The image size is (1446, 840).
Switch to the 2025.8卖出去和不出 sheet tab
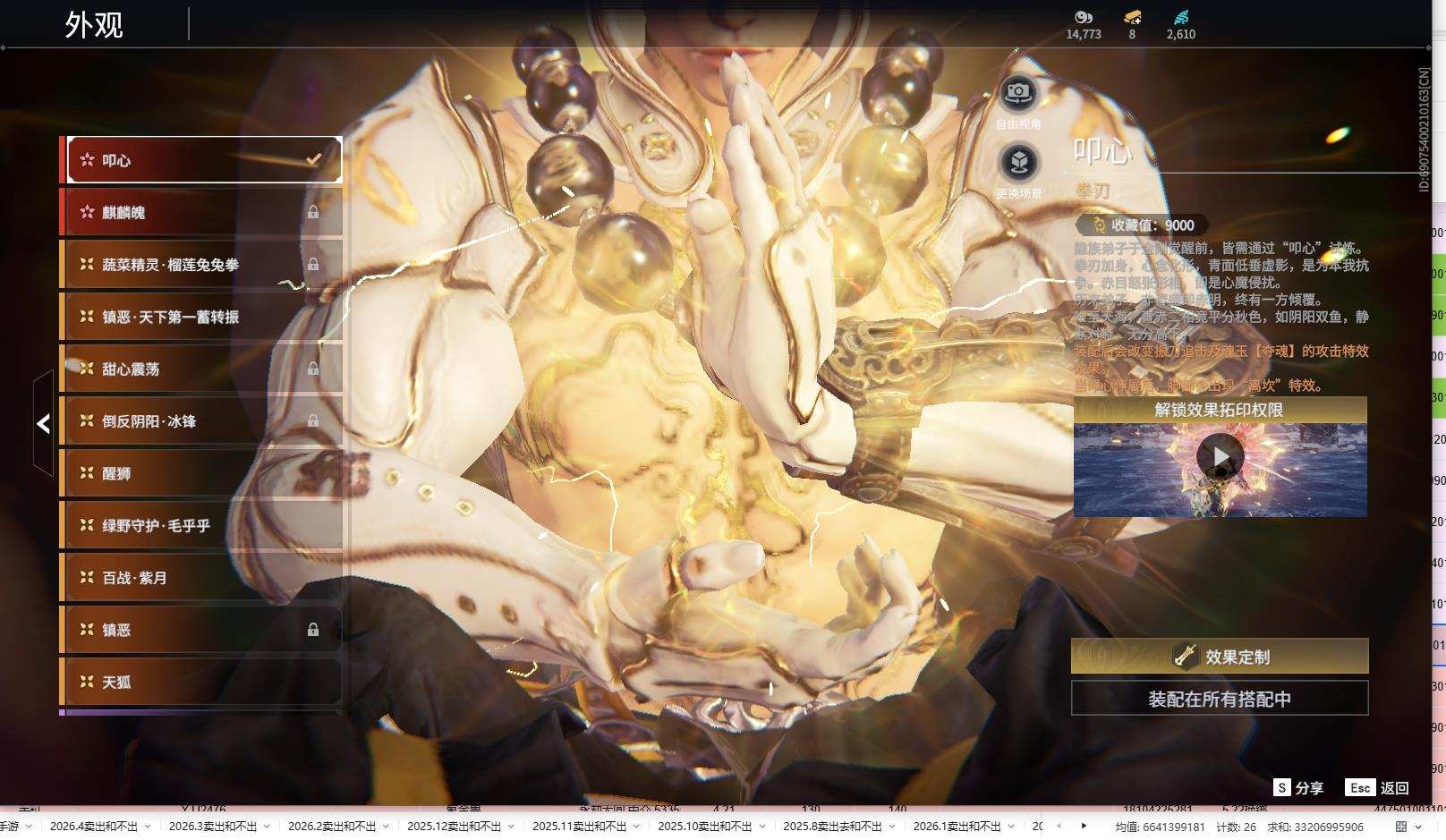click(832, 827)
